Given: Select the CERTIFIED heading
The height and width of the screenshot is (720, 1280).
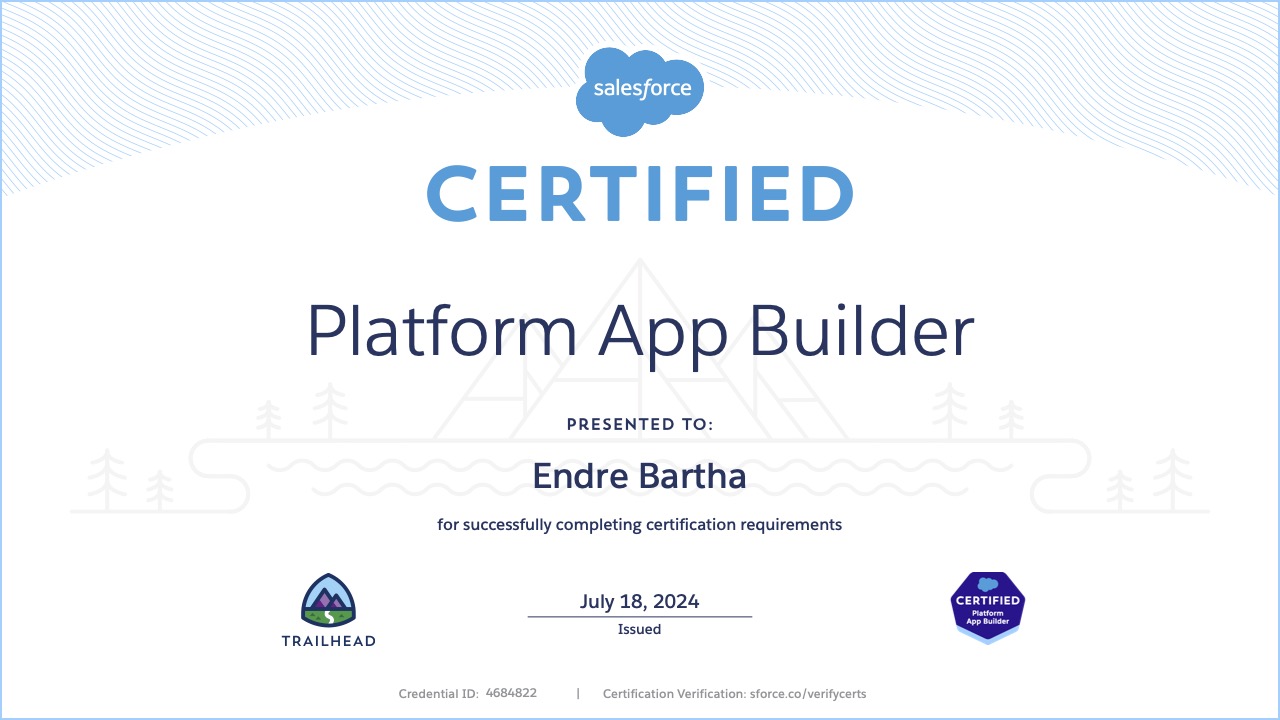Looking at the screenshot, I should (x=640, y=195).
